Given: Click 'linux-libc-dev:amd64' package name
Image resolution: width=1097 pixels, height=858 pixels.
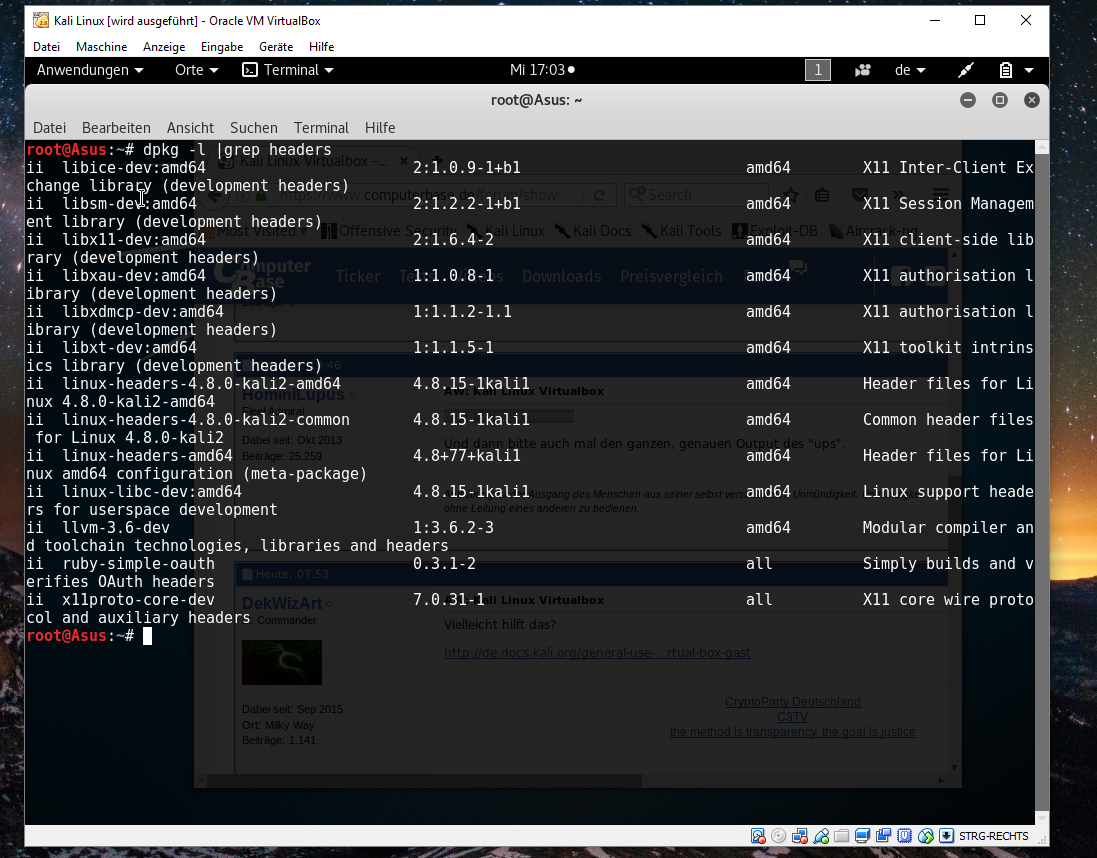Looking at the screenshot, I should (x=152, y=492).
